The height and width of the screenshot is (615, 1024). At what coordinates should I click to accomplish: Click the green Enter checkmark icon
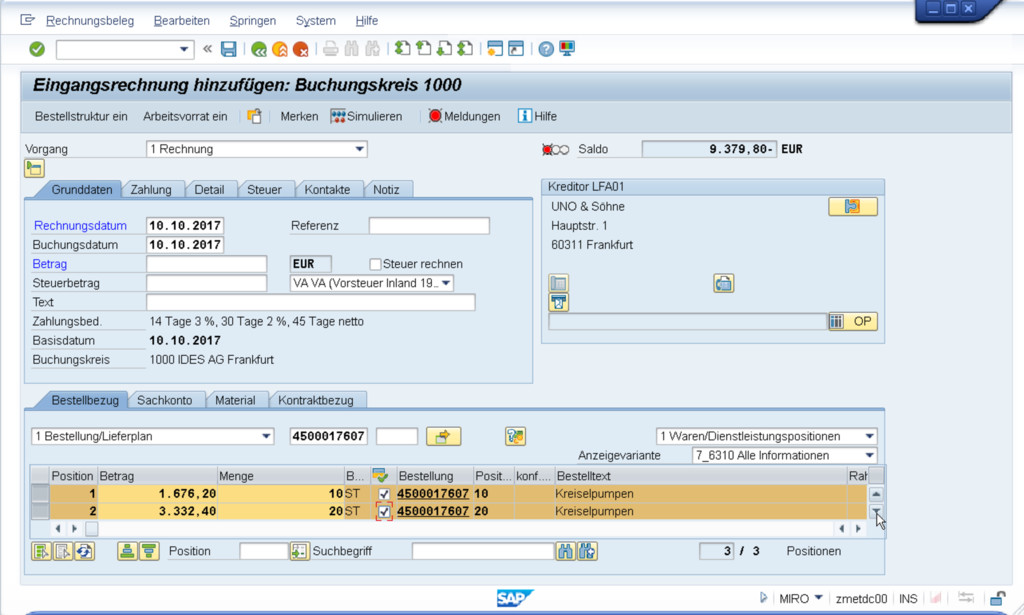pyautogui.click(x=37, y=49)
